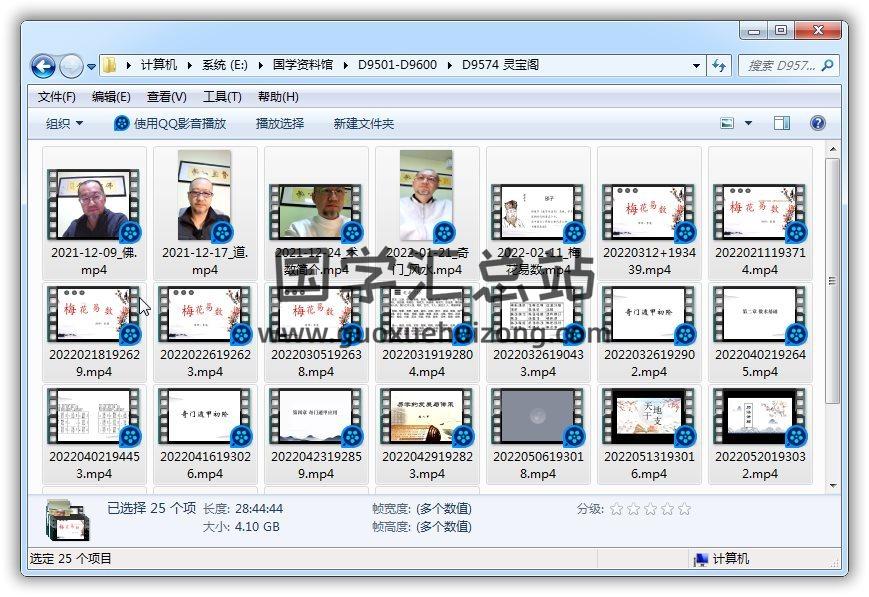869x597 pixels.
Task: Set rating to five stars
Action: pyautogui.click(x=684, y=509)
